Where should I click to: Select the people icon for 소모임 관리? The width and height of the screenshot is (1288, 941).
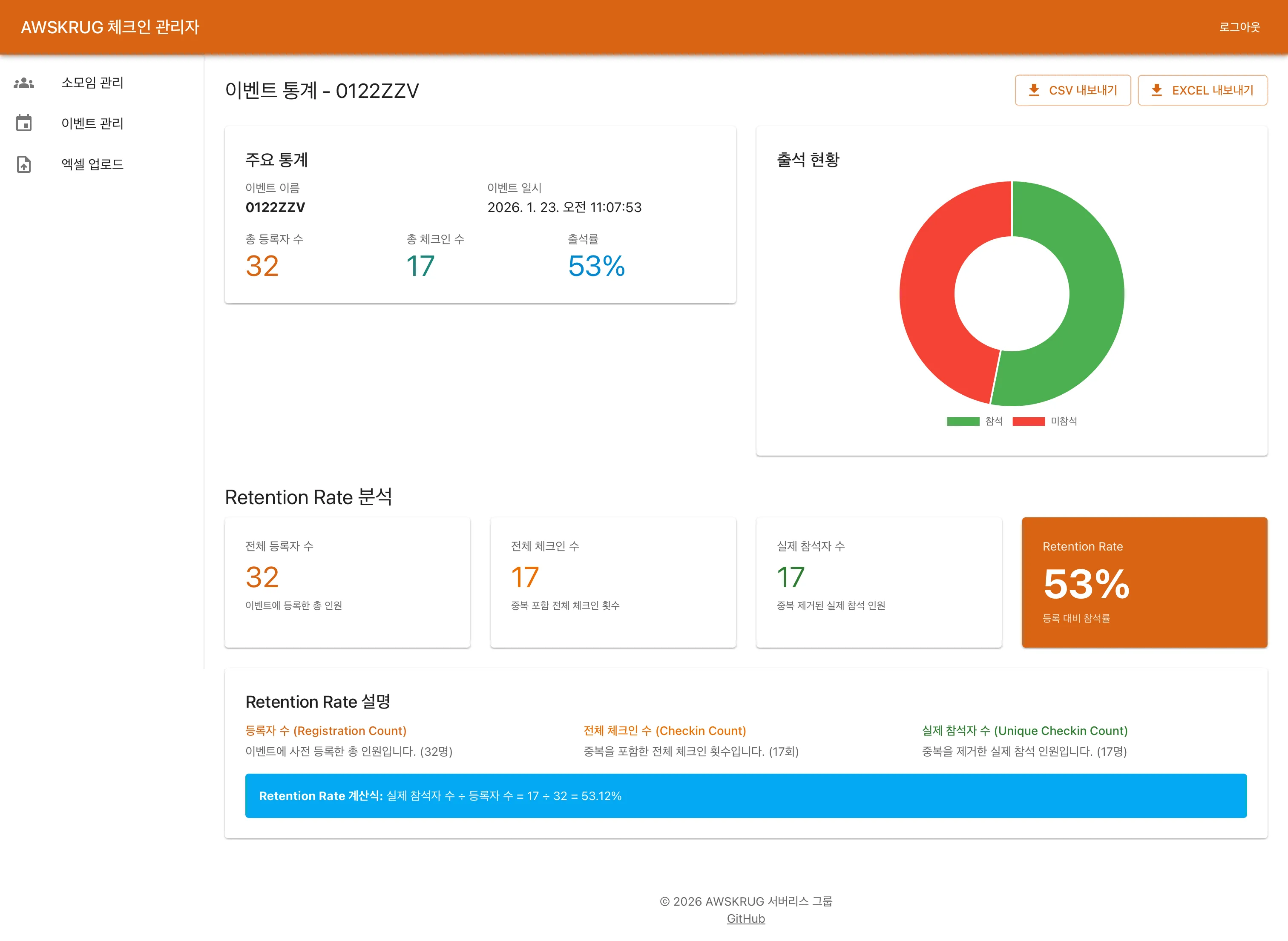[23, 83]
